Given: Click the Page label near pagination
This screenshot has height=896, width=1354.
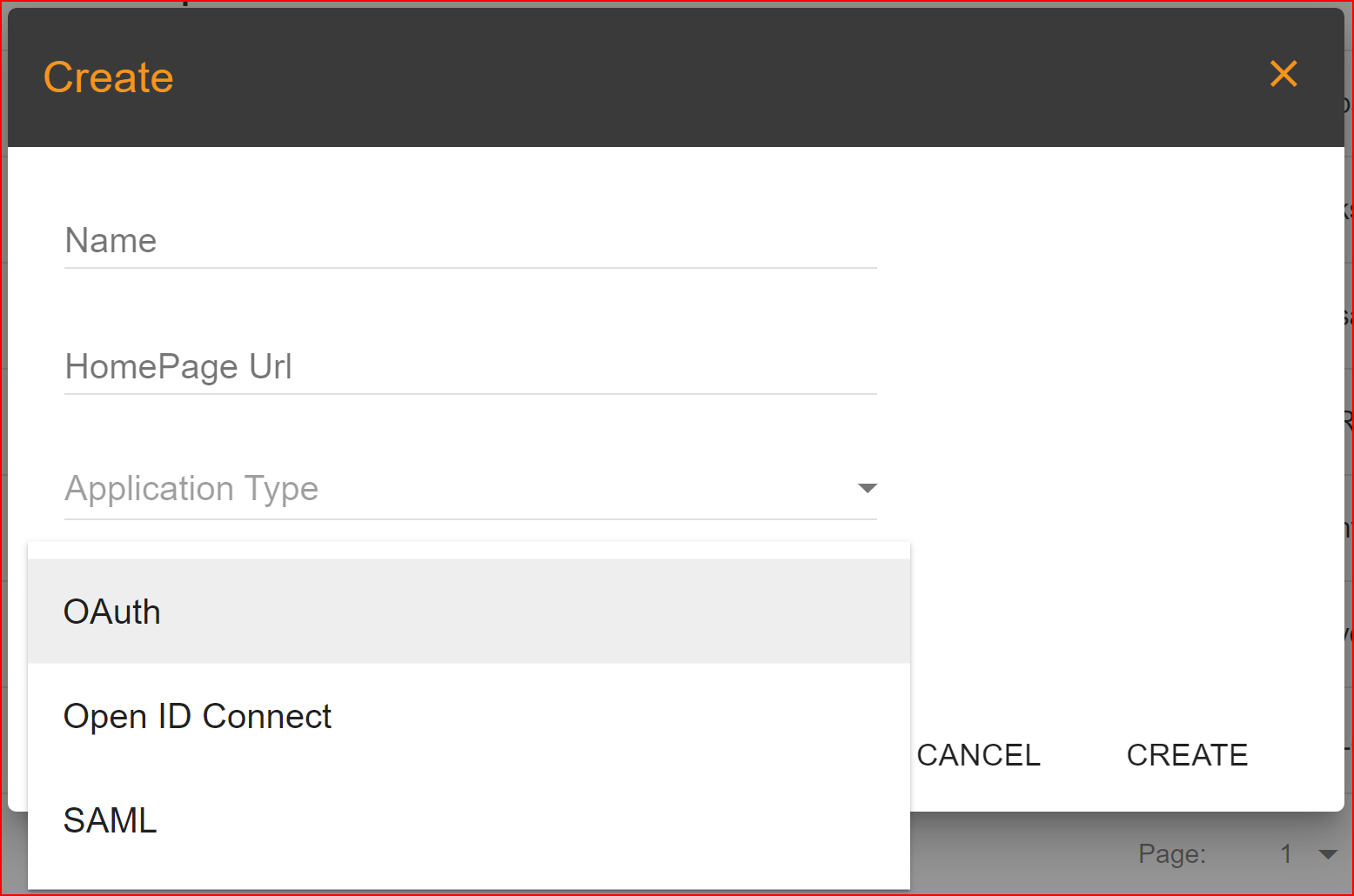Looking at the screenshot, I should 1171,854.
